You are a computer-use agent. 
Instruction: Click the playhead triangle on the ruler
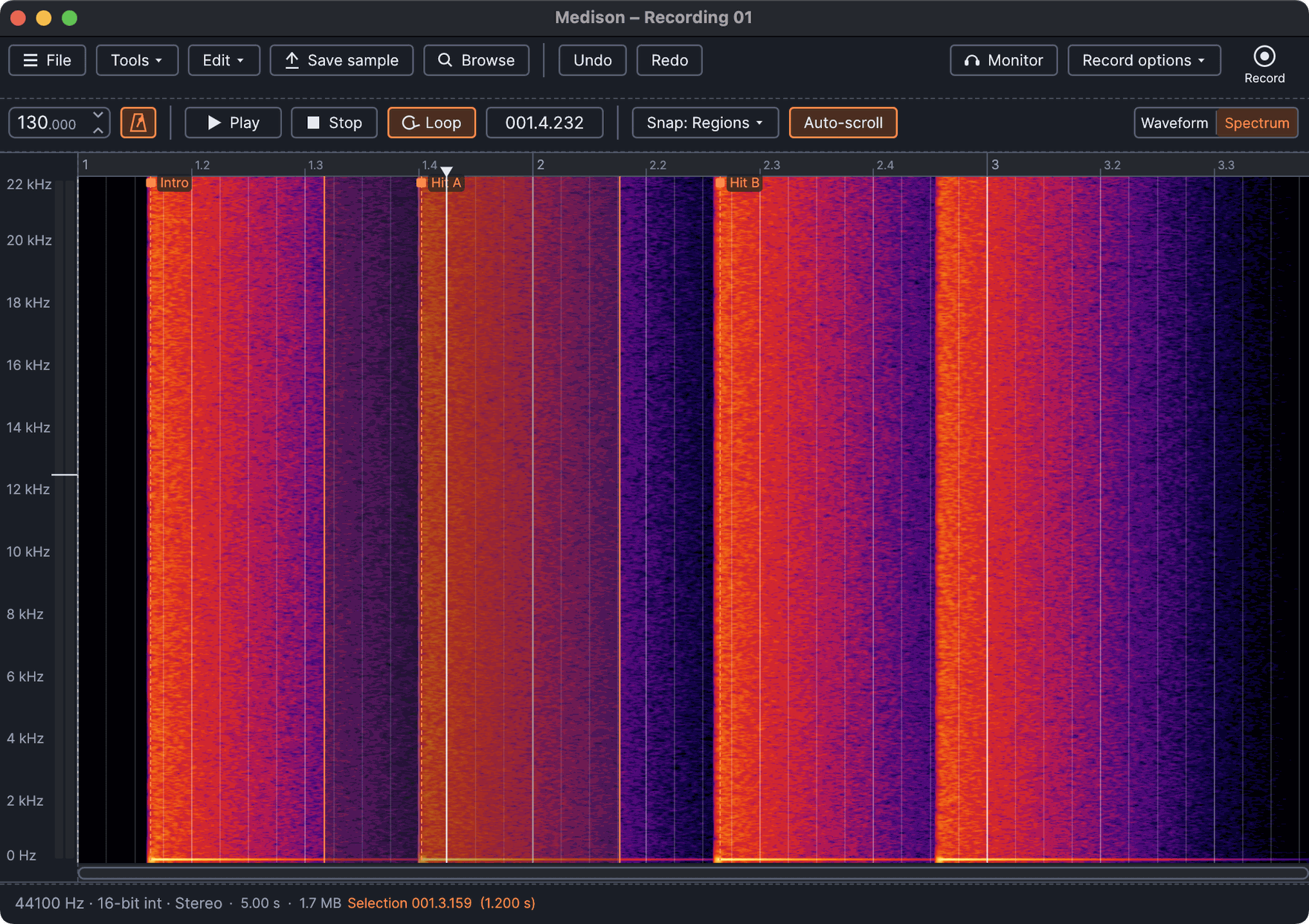tap(446, 172)
